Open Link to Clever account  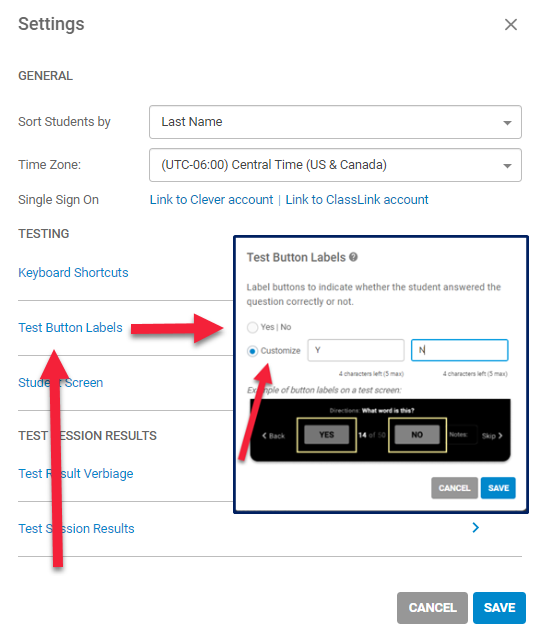[x=211, y=200]
